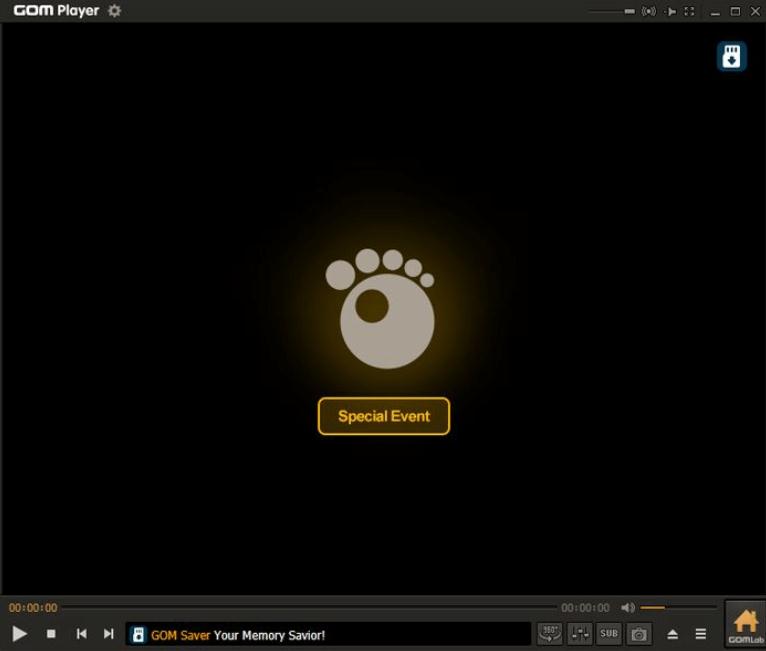Open the control panel equalizer icon
The width and height of the screenshot is (766, 651).
[580, 634]
